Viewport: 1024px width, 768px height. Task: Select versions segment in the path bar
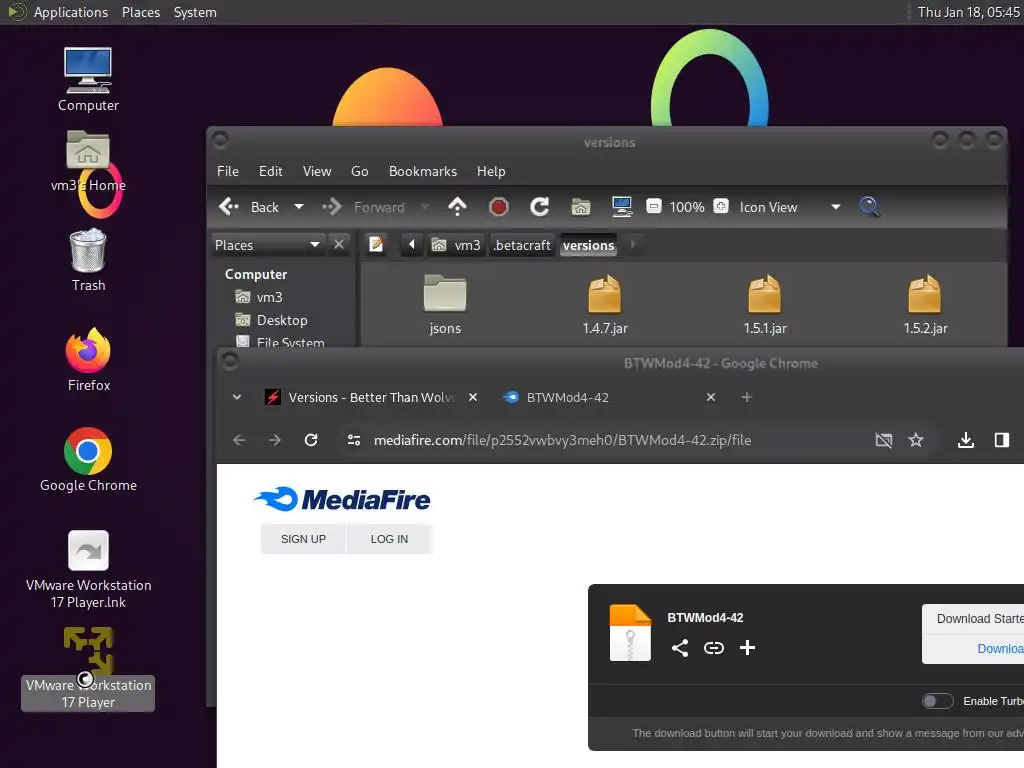(x=588, y=245)
